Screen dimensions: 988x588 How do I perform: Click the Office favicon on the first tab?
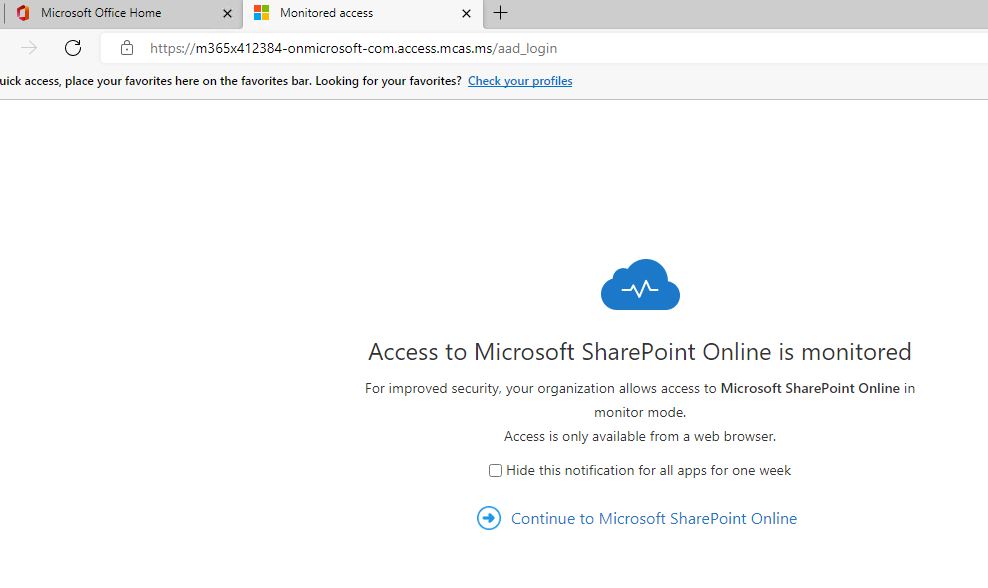pyautogui.click(x=22, y=13)
